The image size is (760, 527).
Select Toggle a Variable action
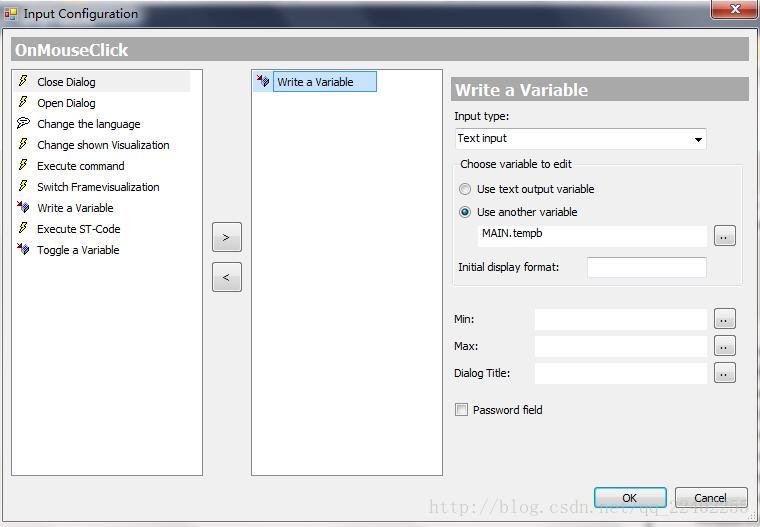click(x=78, y=250)
